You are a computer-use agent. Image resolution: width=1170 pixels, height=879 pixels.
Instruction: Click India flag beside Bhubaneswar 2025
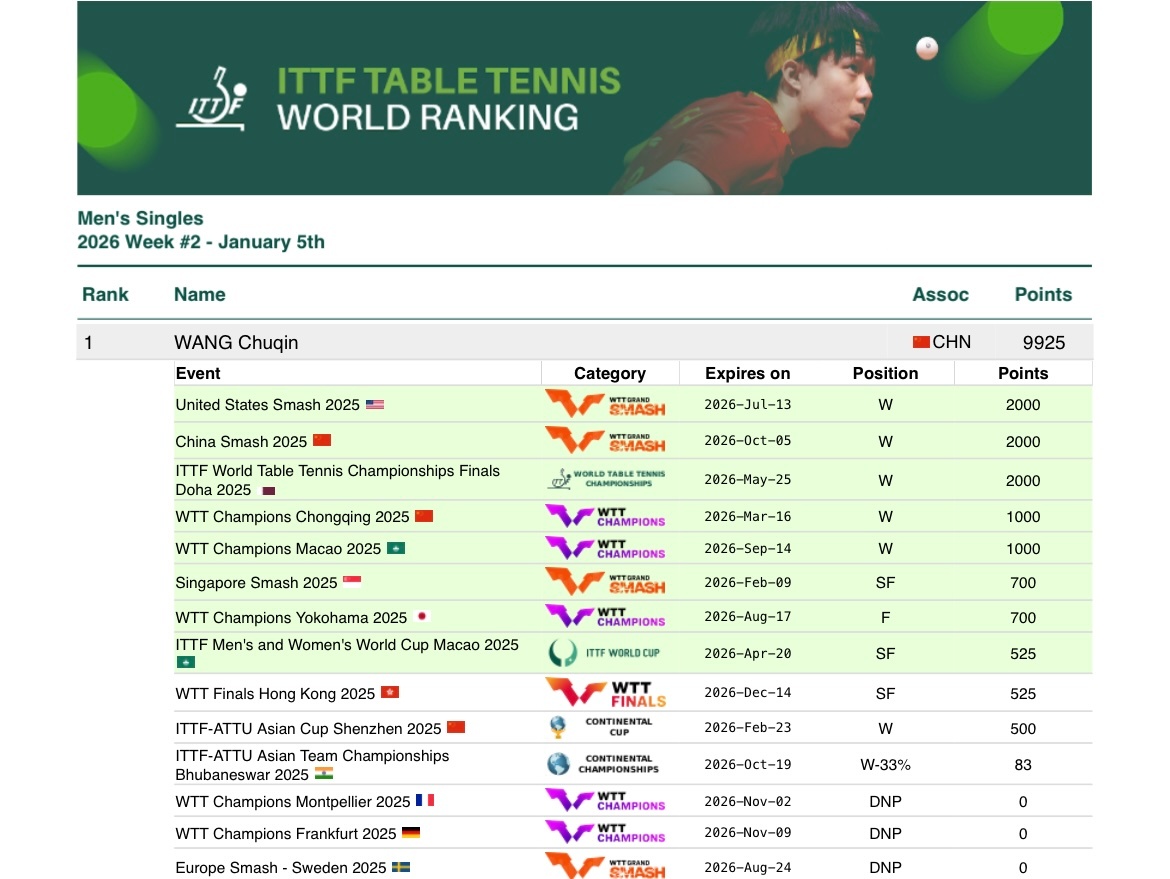(x=324, y=774)
